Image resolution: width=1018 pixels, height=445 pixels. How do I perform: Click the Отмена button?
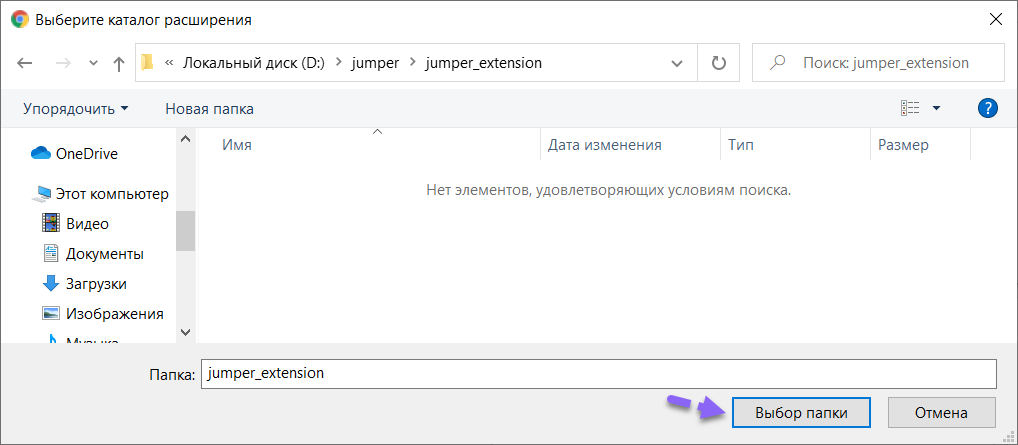pos(940,412)
